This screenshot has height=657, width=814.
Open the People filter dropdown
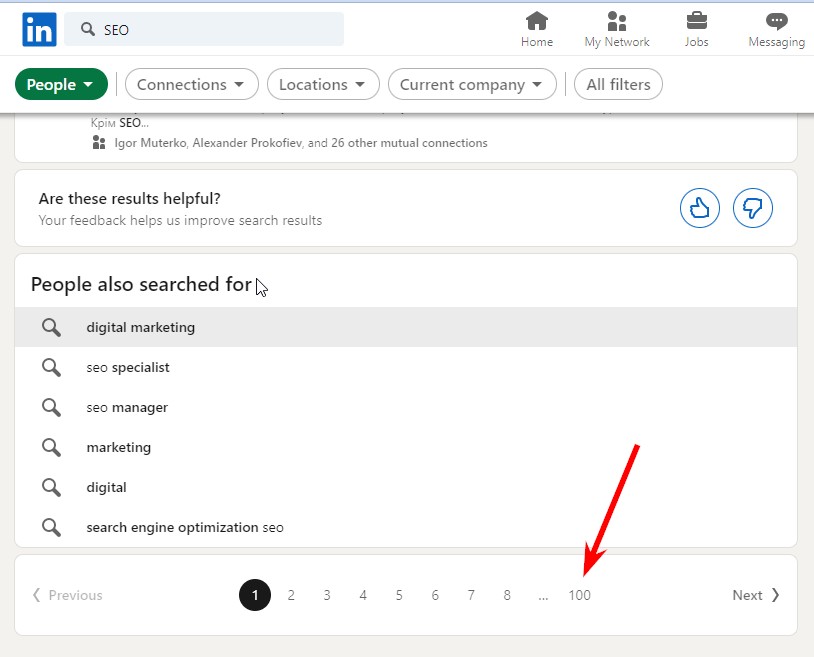pos(61,84)
